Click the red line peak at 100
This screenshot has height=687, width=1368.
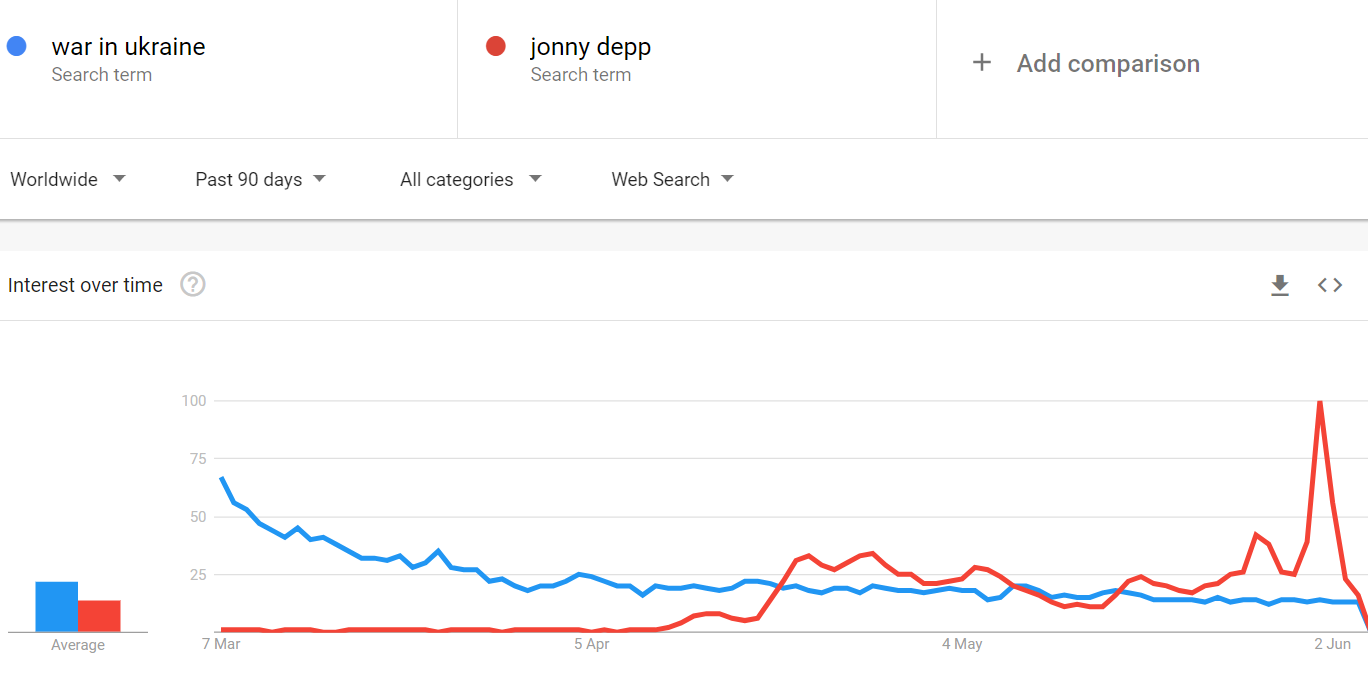1320,402
